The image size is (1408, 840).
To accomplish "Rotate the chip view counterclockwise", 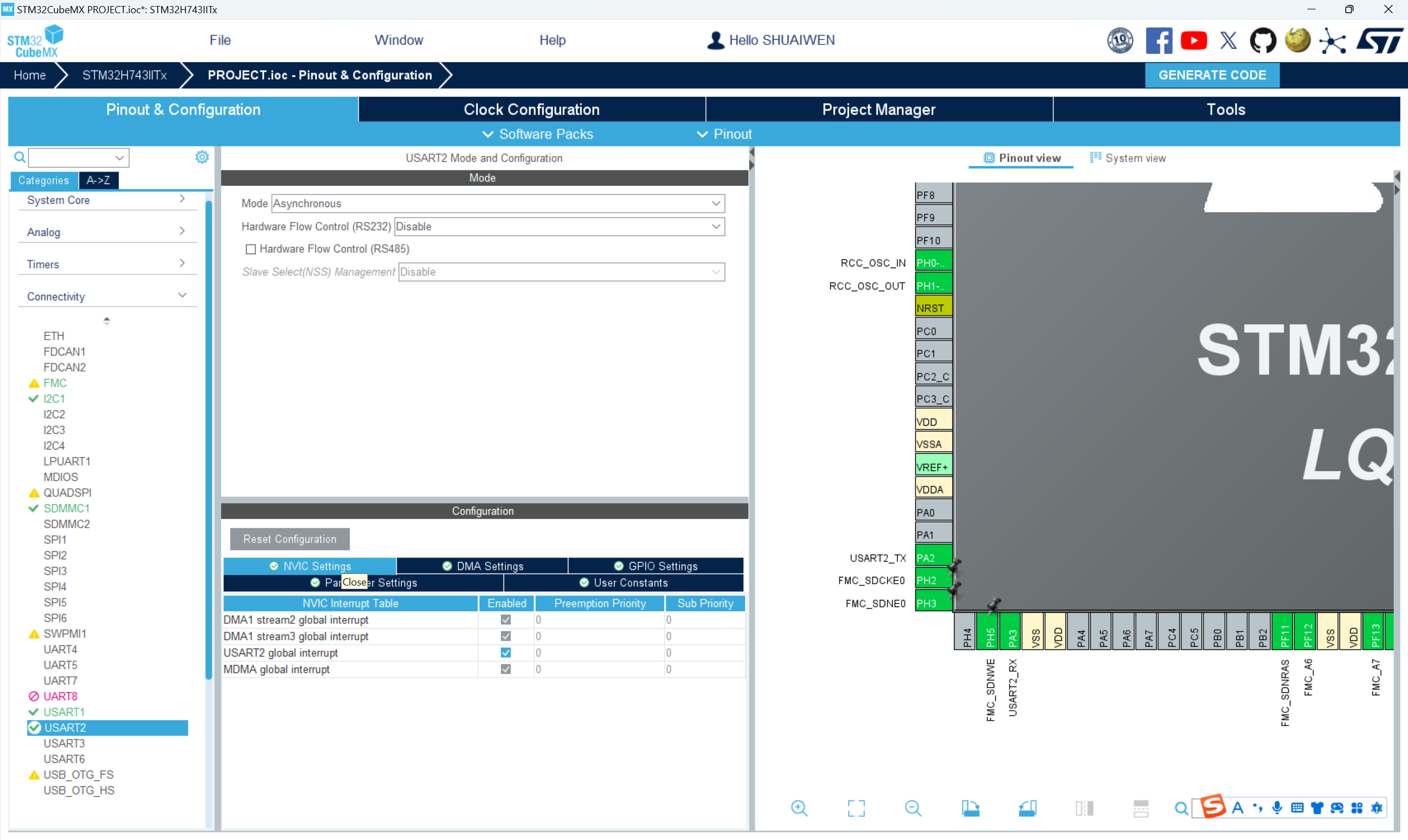I will 1027,808.
